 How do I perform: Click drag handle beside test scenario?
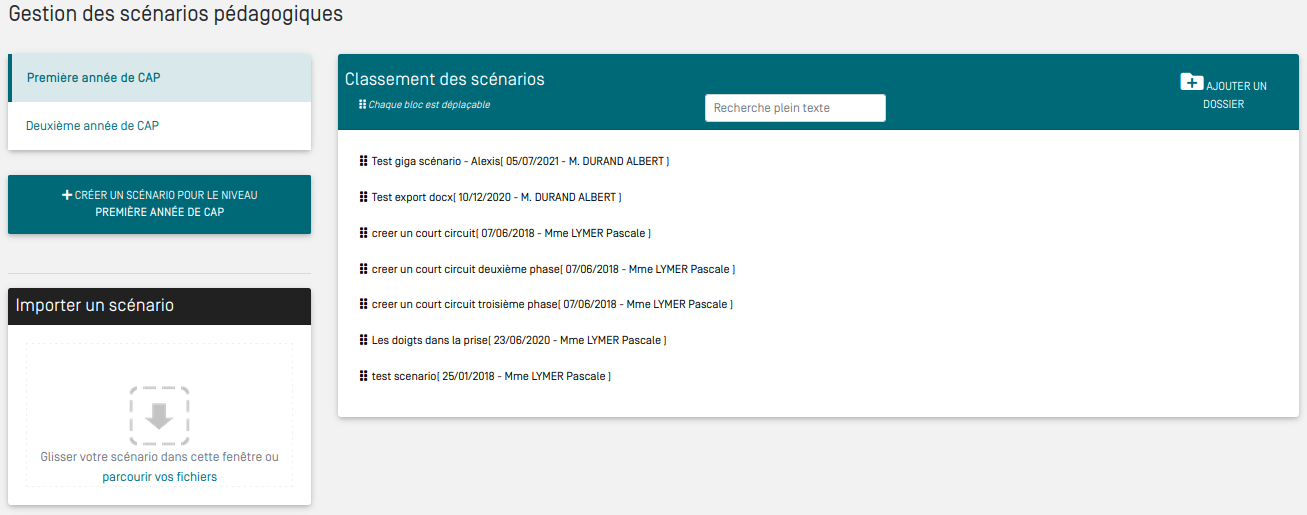coord(363,376)
